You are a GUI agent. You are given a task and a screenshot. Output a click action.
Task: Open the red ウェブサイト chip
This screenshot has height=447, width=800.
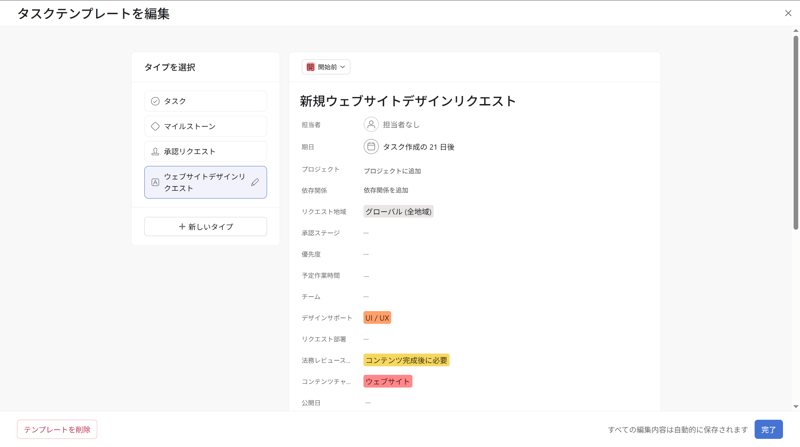click(388, 381)
